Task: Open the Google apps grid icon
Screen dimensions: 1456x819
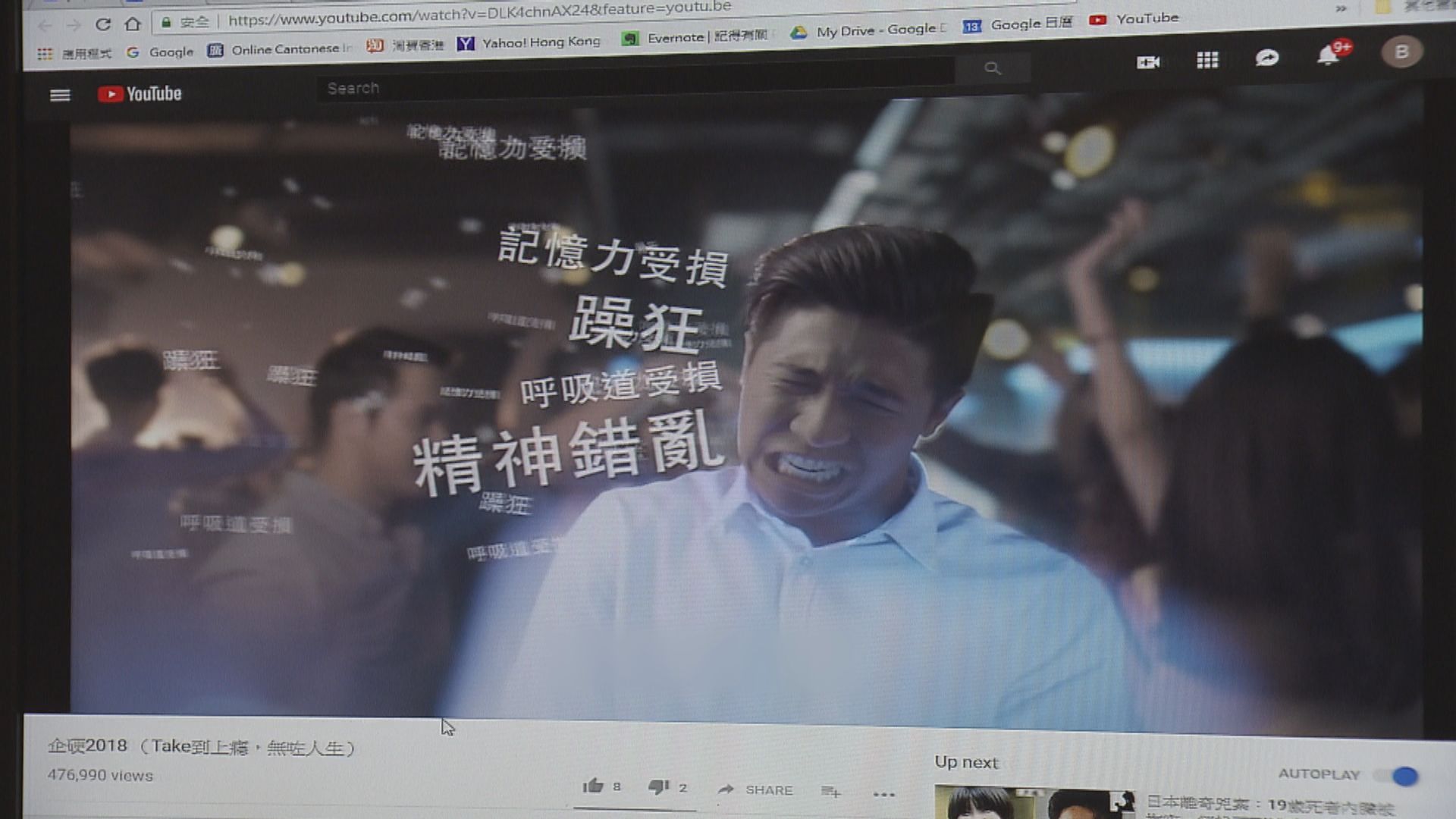Action: [x=1207, y=61]
